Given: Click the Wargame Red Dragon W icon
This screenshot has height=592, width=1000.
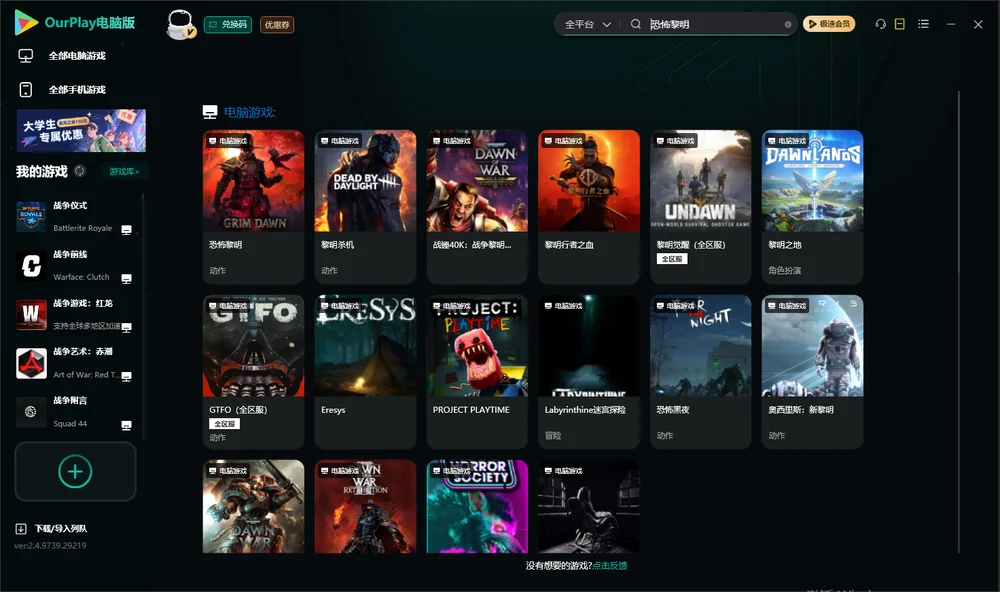Looking at the screenshot, I should 31,314.
